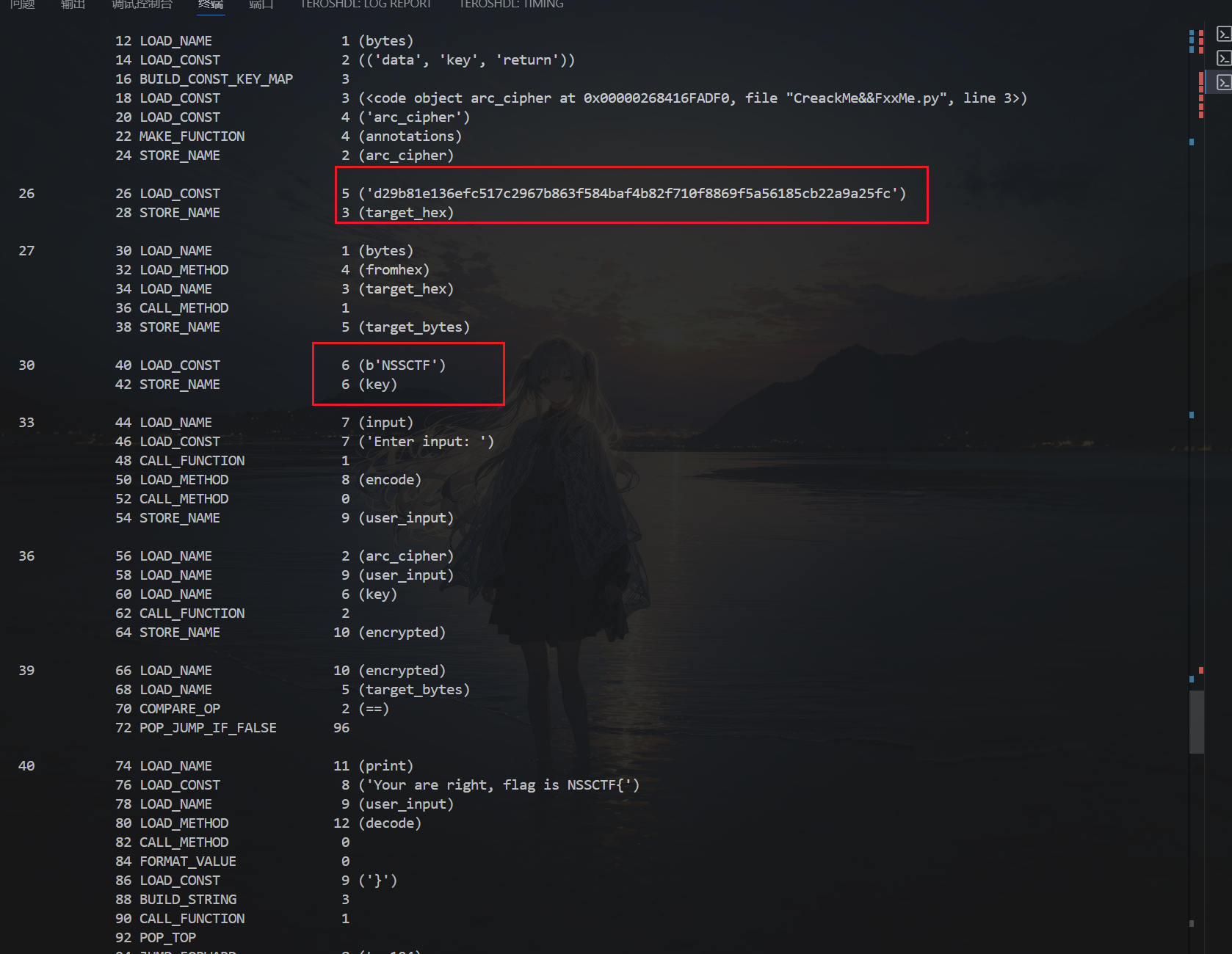The image size is (1232, 954).
Task: Open the 端口 tab
Action: (x=261, y=4)
